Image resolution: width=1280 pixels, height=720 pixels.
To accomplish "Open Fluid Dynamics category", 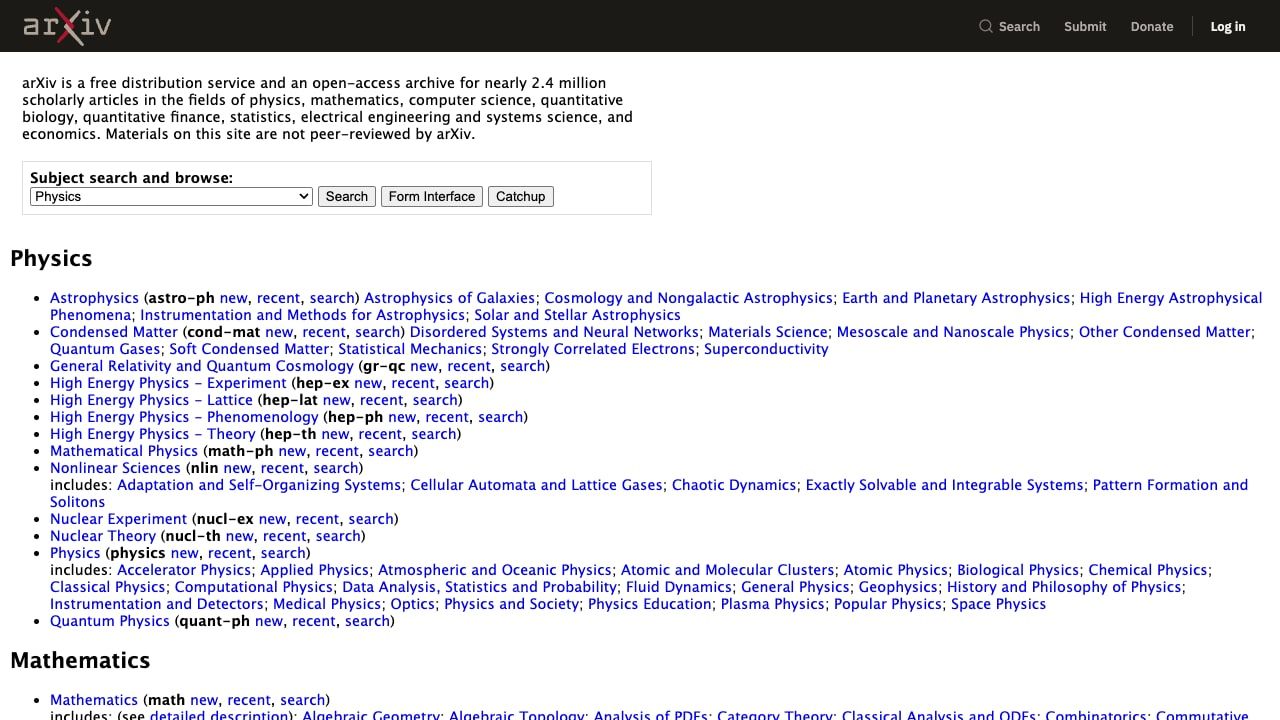I will coord(679,587).
